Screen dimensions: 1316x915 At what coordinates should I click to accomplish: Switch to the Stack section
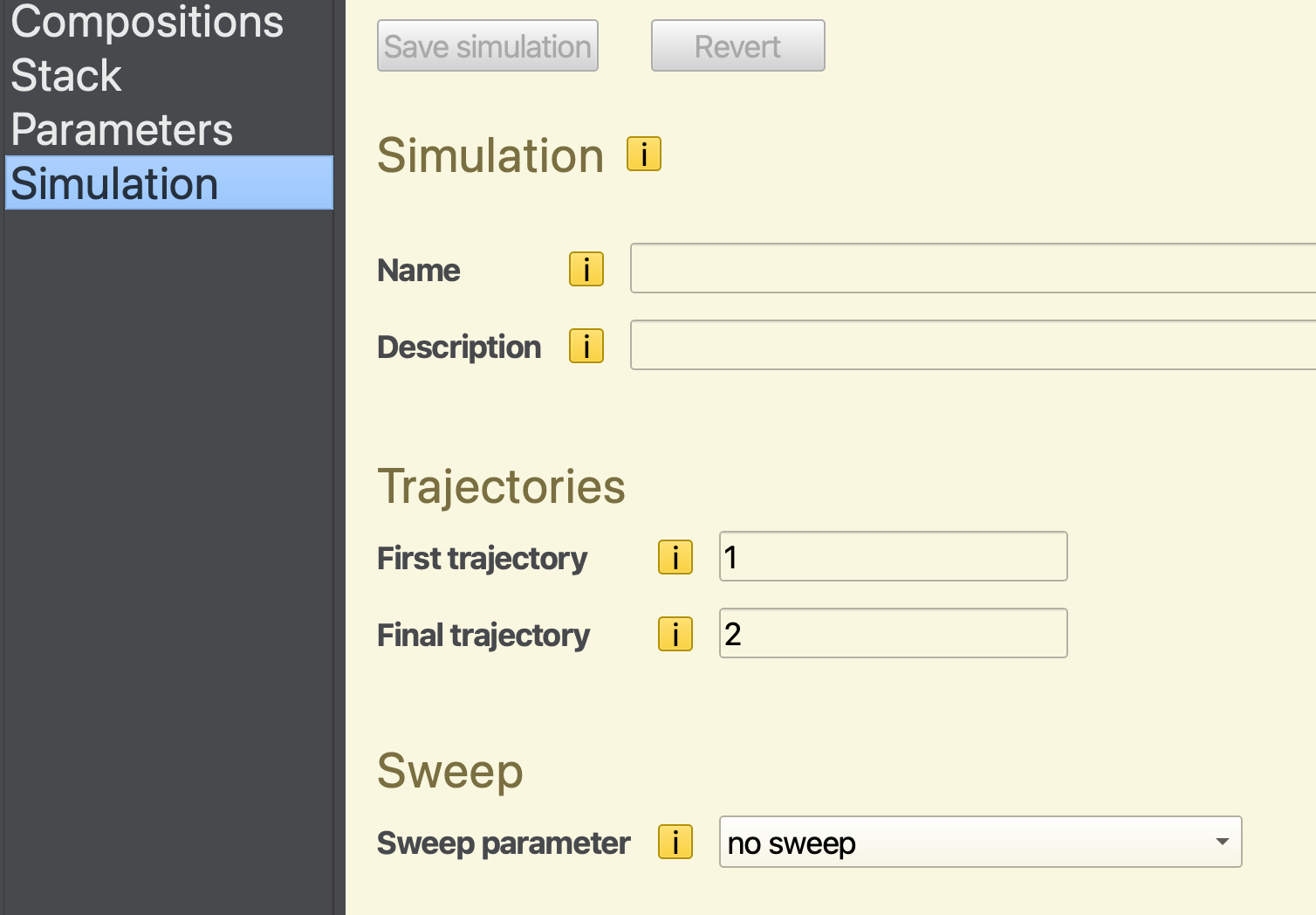click(x=66, y=75)
